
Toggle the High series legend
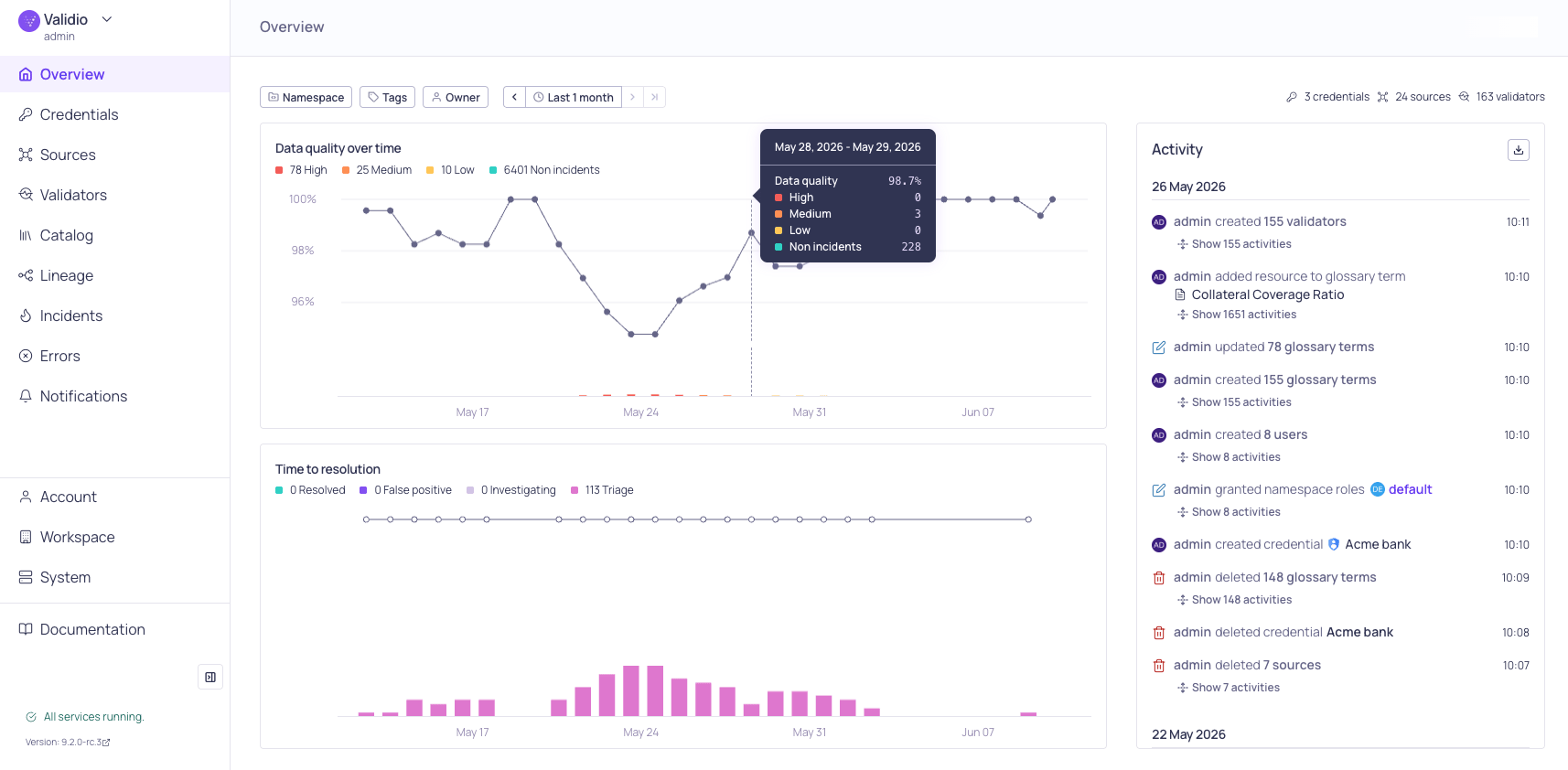click(301, 170)
